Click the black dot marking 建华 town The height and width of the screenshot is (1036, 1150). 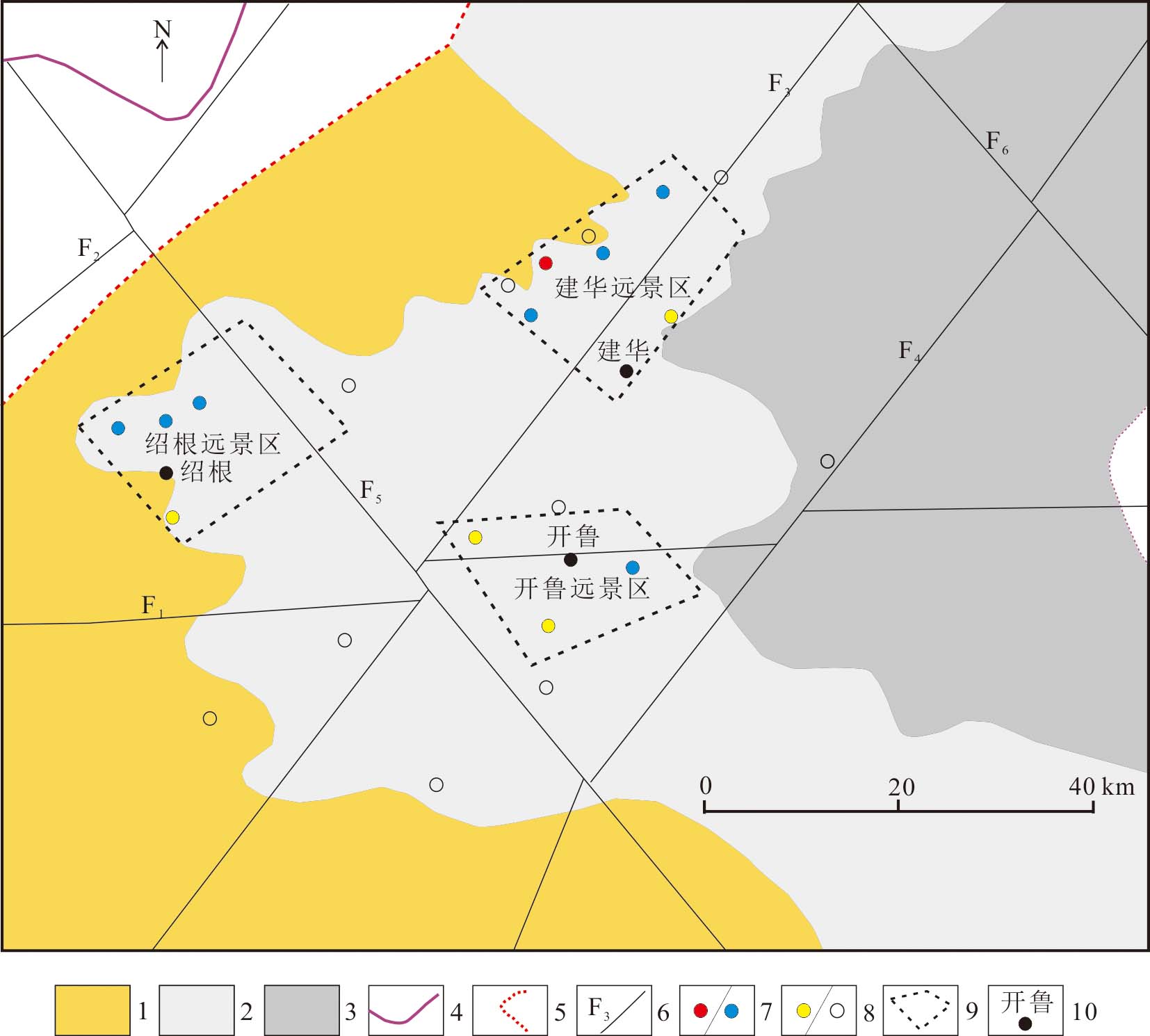(626, 371)
